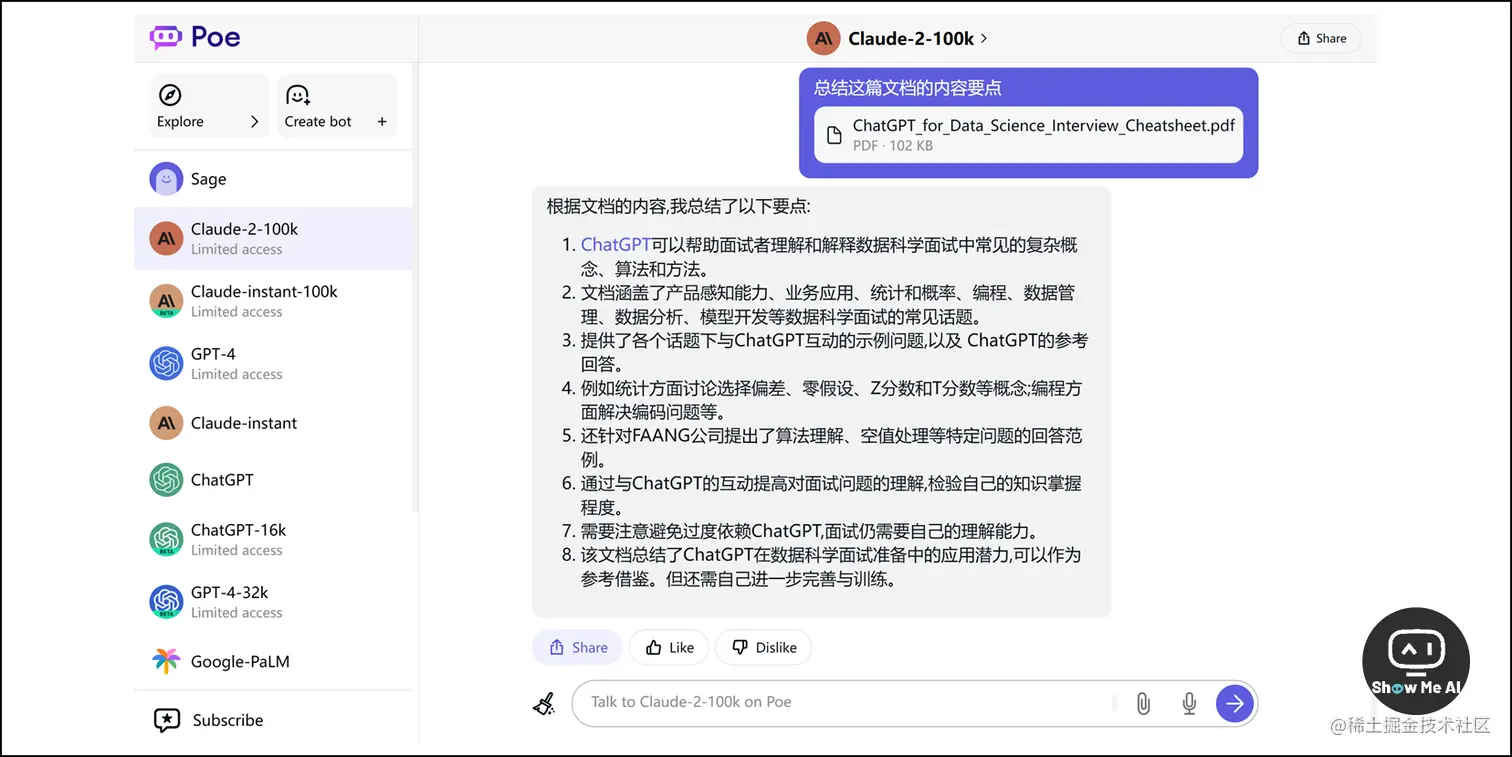
Task: Start voice input with microphone icon
Action: [x=1189, y=703]
